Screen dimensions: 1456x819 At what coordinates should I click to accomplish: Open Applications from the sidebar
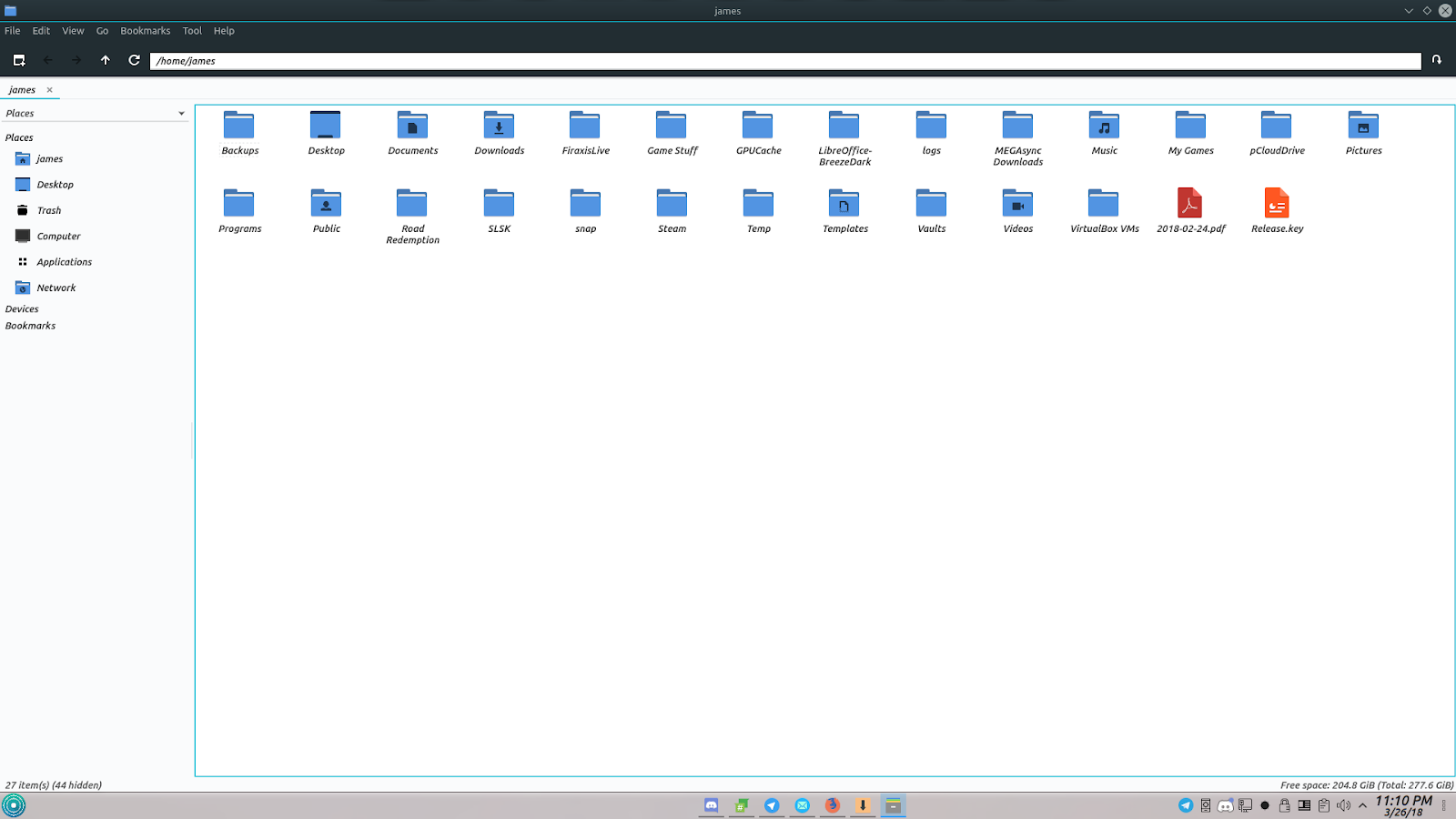[64, 261]
